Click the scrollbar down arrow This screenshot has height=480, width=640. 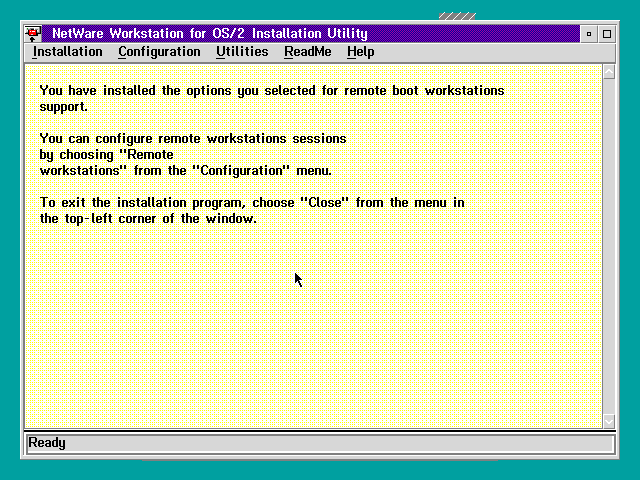pyautogui.click(x=609, y=421)
